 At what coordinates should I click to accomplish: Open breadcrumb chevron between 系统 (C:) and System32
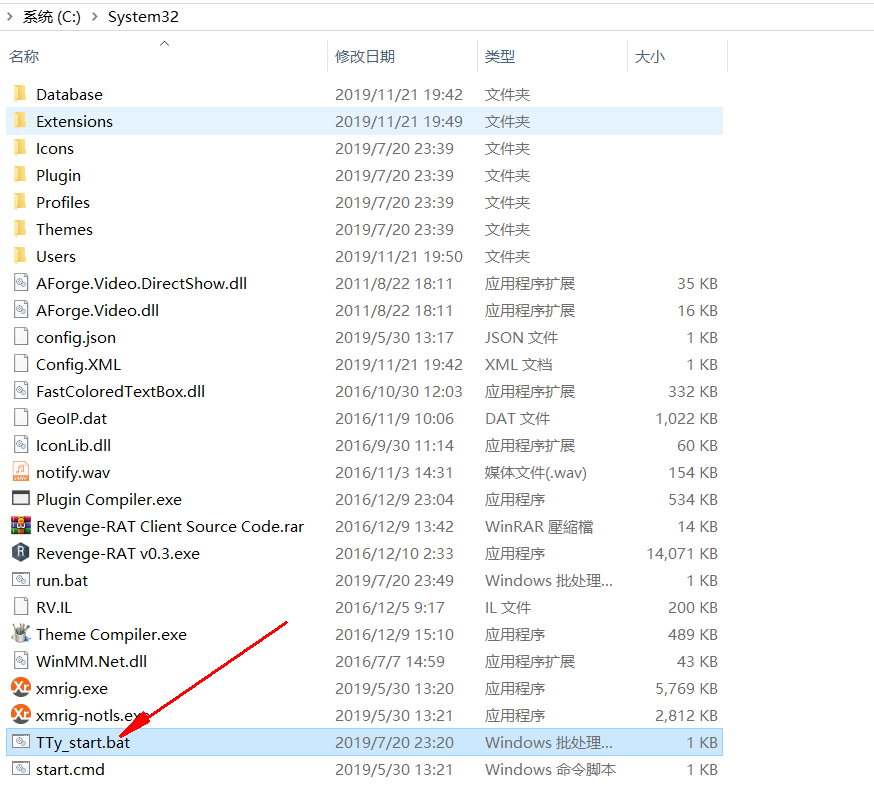click(x=95, y=17)
